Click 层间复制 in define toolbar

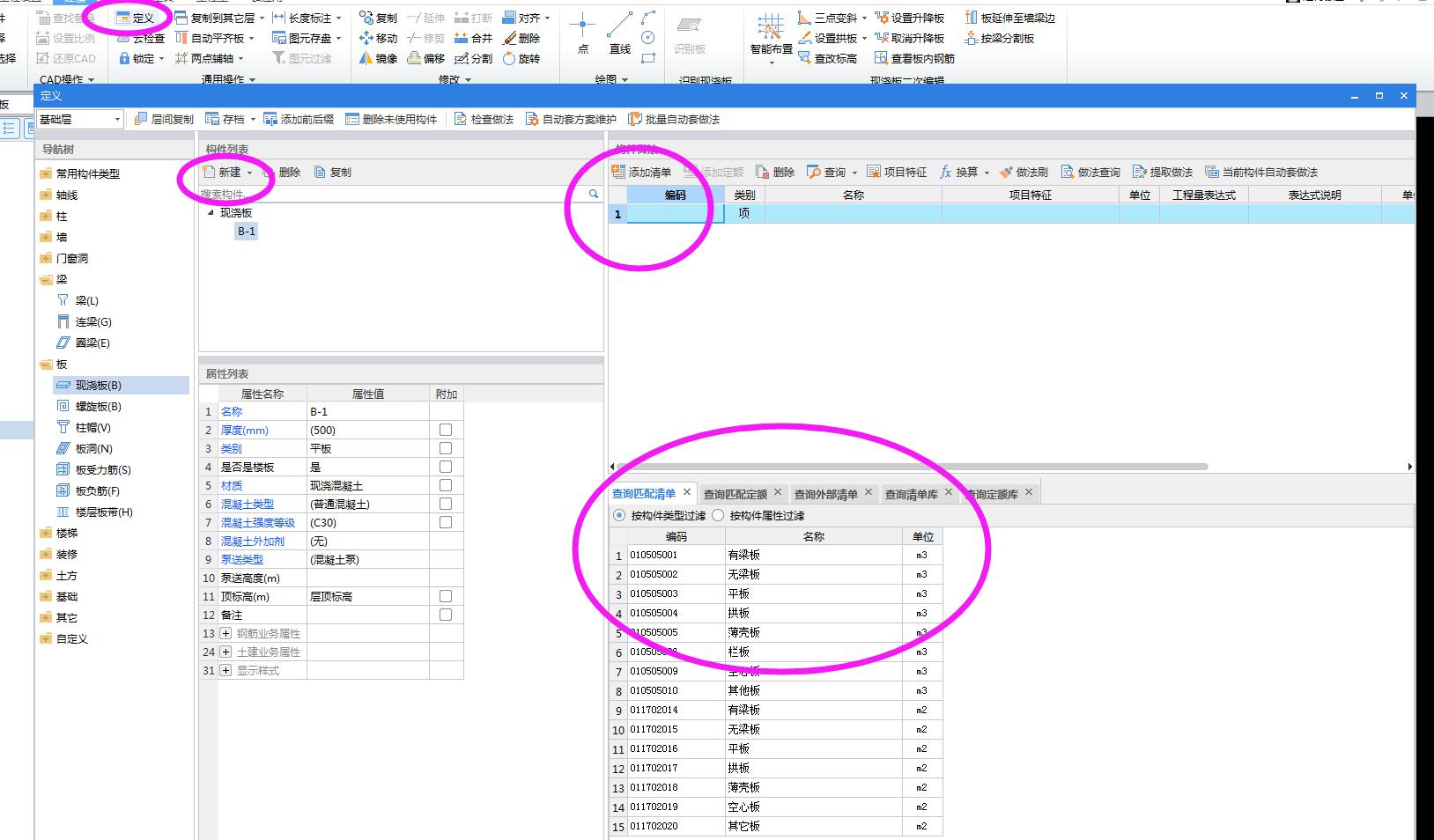[164, 119]
